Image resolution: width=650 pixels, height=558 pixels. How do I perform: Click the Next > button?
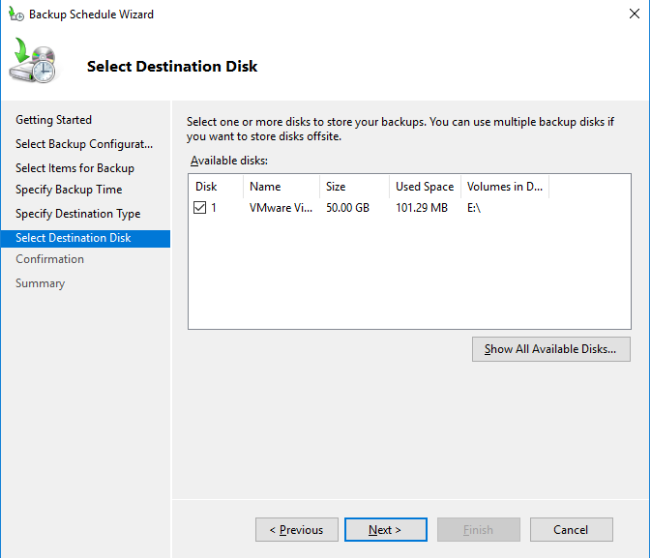coord(386,529)
